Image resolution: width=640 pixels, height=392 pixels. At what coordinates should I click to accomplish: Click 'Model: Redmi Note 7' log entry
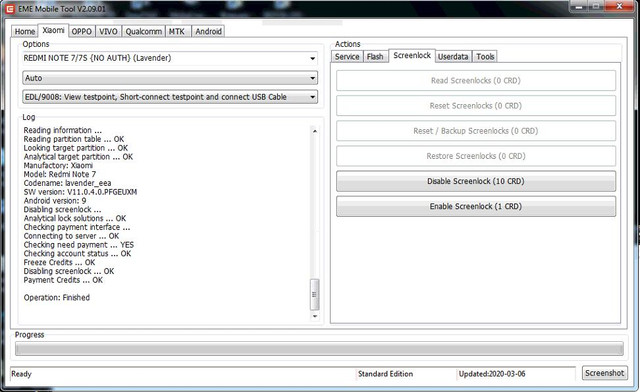tap(60, 174)
